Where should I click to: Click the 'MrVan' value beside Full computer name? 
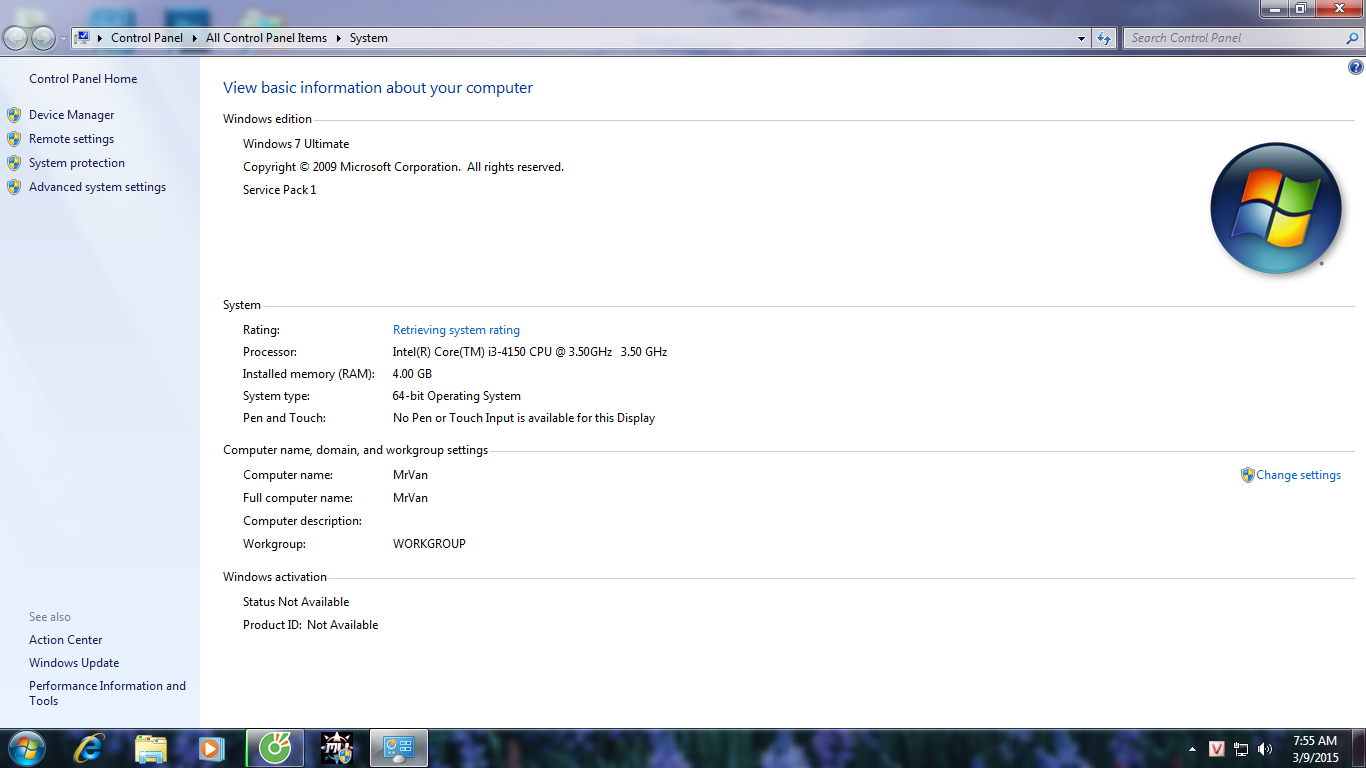[410, 498]
